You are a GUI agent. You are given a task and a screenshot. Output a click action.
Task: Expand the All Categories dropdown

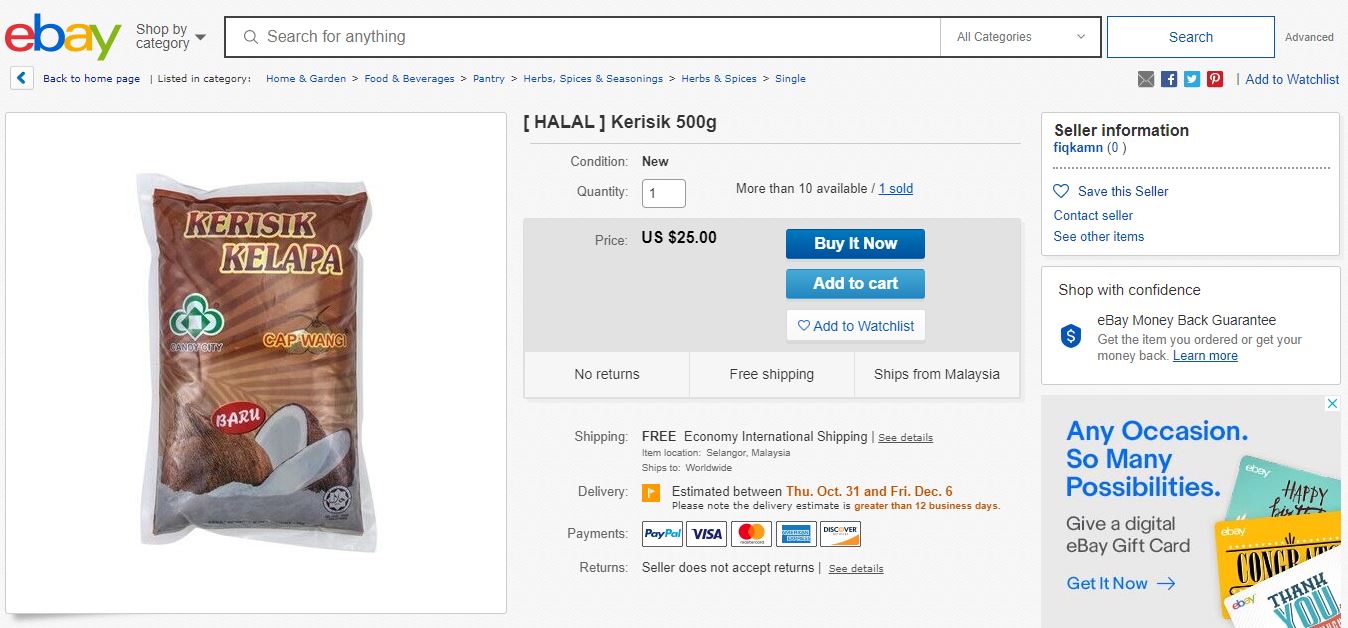[1020, 37]
